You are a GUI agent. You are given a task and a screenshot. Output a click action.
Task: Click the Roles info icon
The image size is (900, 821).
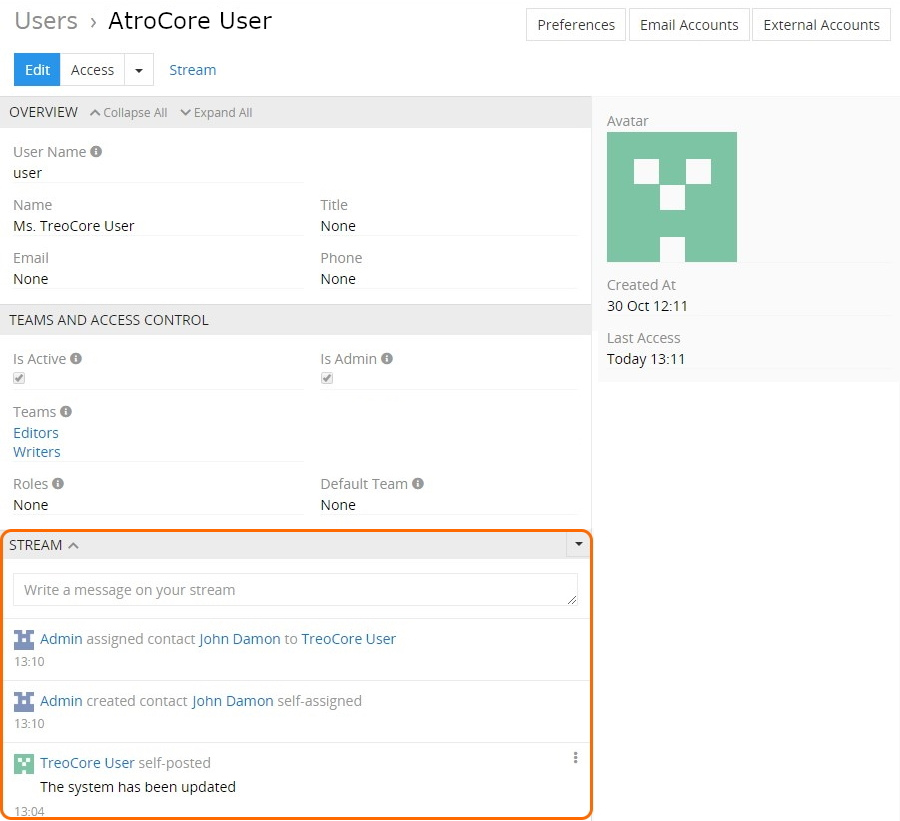point(58,483)
